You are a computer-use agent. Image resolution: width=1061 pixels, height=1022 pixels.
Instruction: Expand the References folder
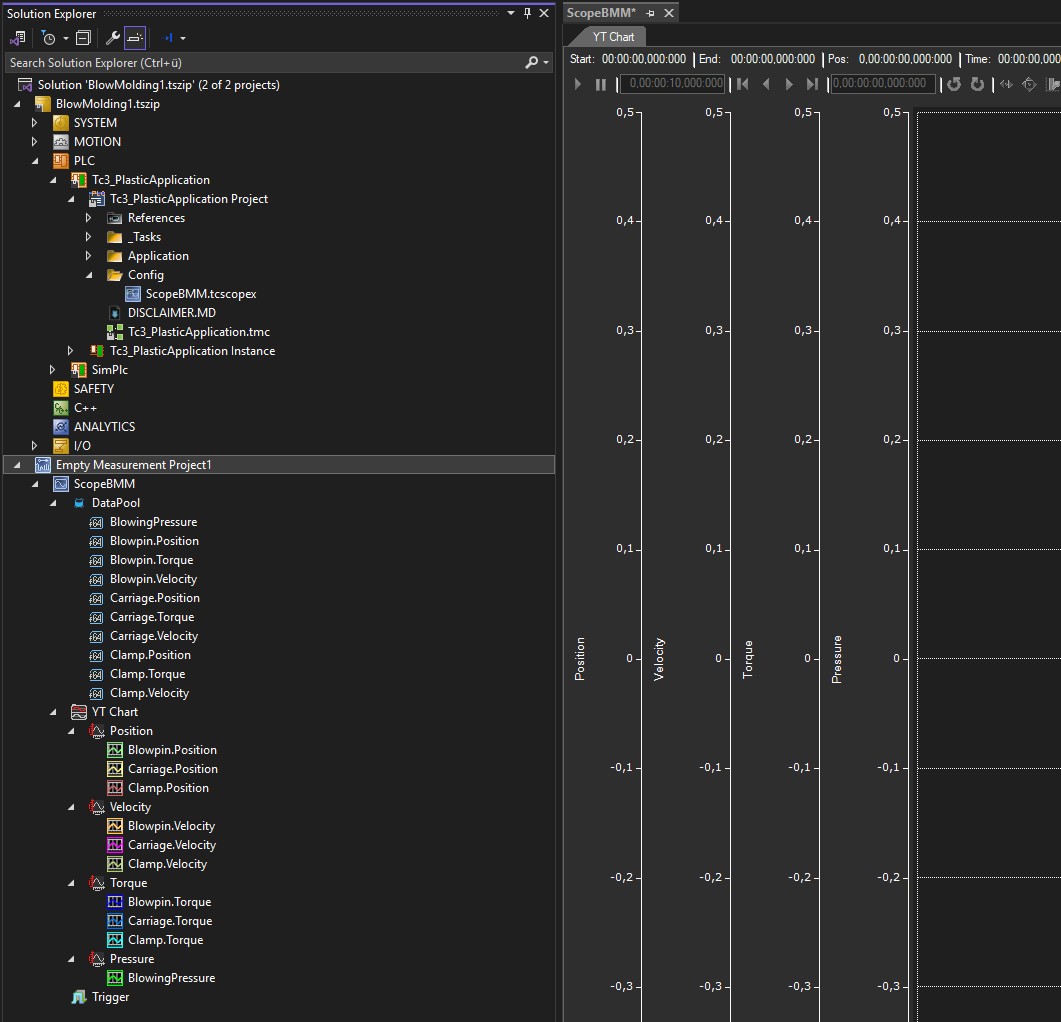pos(89,218)
